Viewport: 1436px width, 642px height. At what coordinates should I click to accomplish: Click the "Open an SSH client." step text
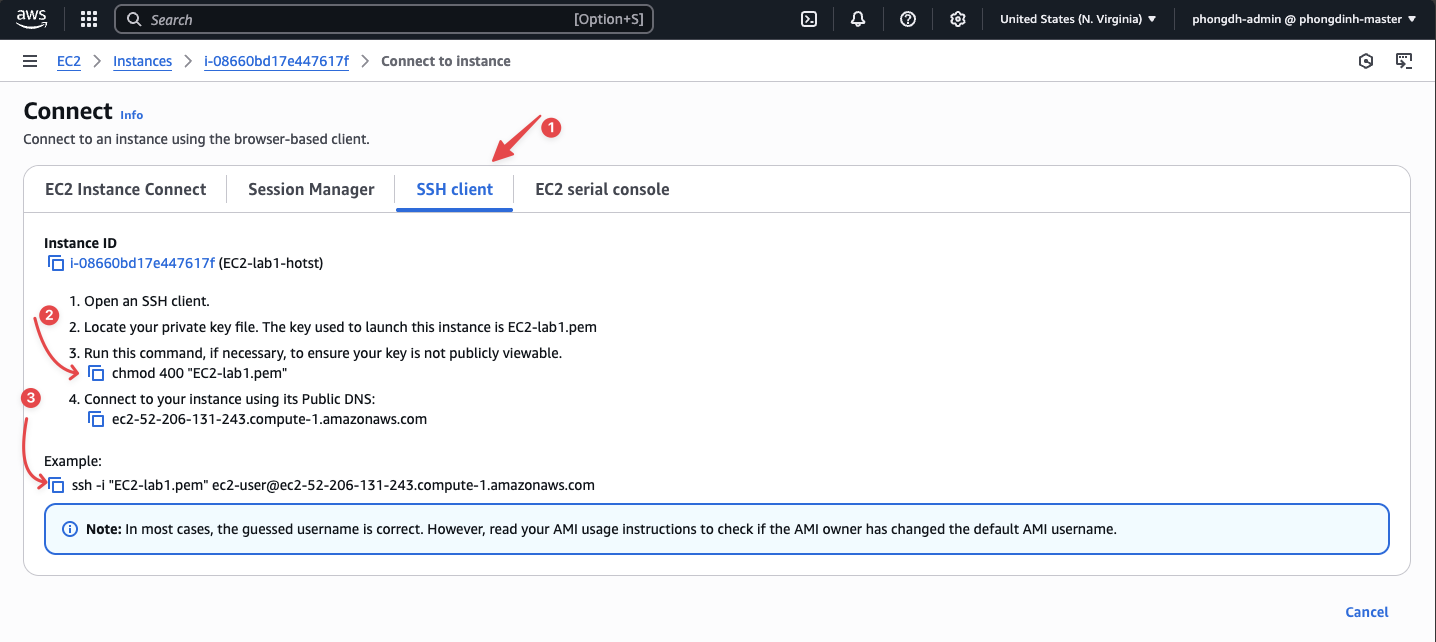[x=147, y=301]
